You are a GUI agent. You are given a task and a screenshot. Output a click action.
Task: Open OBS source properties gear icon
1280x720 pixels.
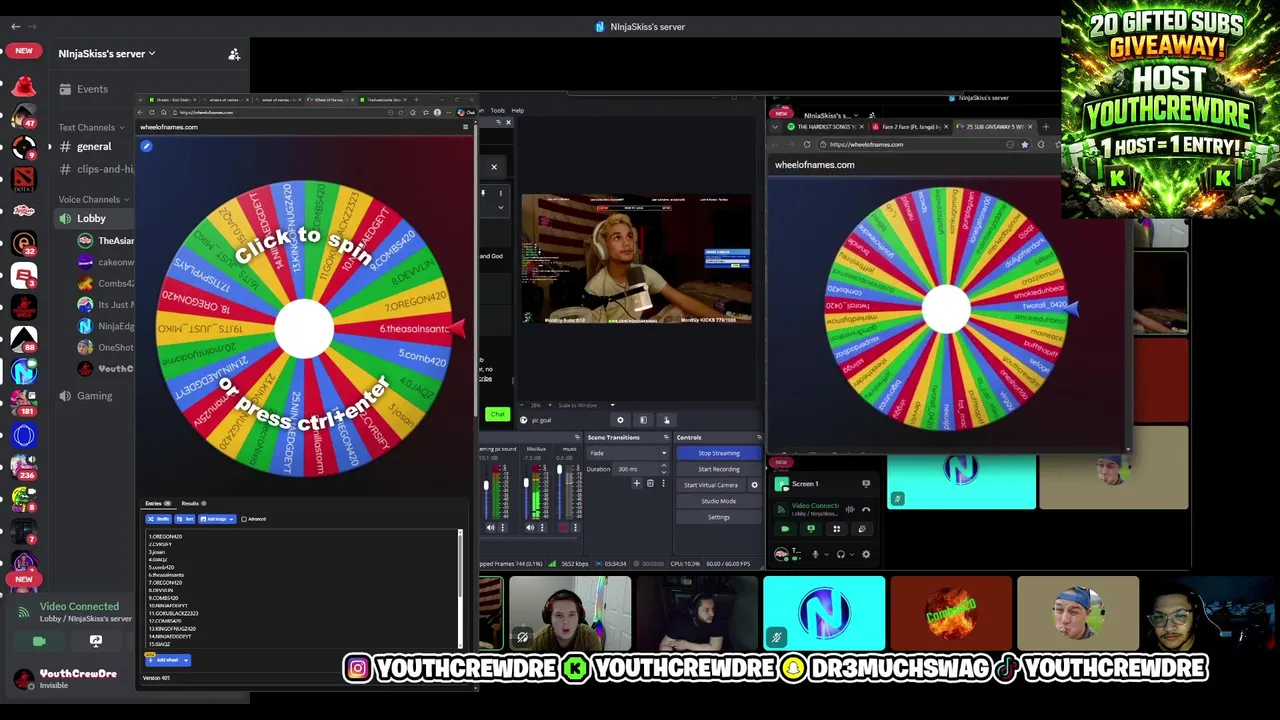click(x=620, y=420)
